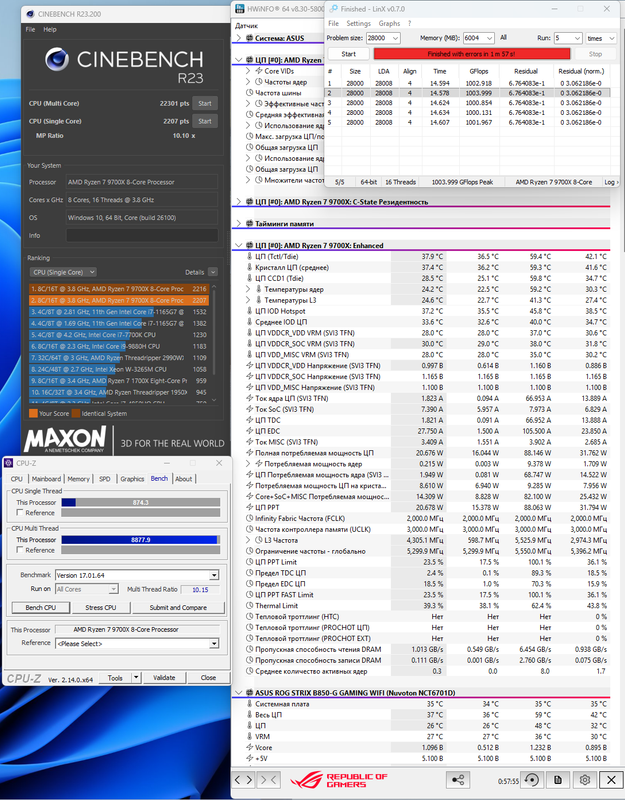Open Details dropdown arrow in Cinebench ranking
The width and height of the screenshot is (625, 800).
point(213,272)
